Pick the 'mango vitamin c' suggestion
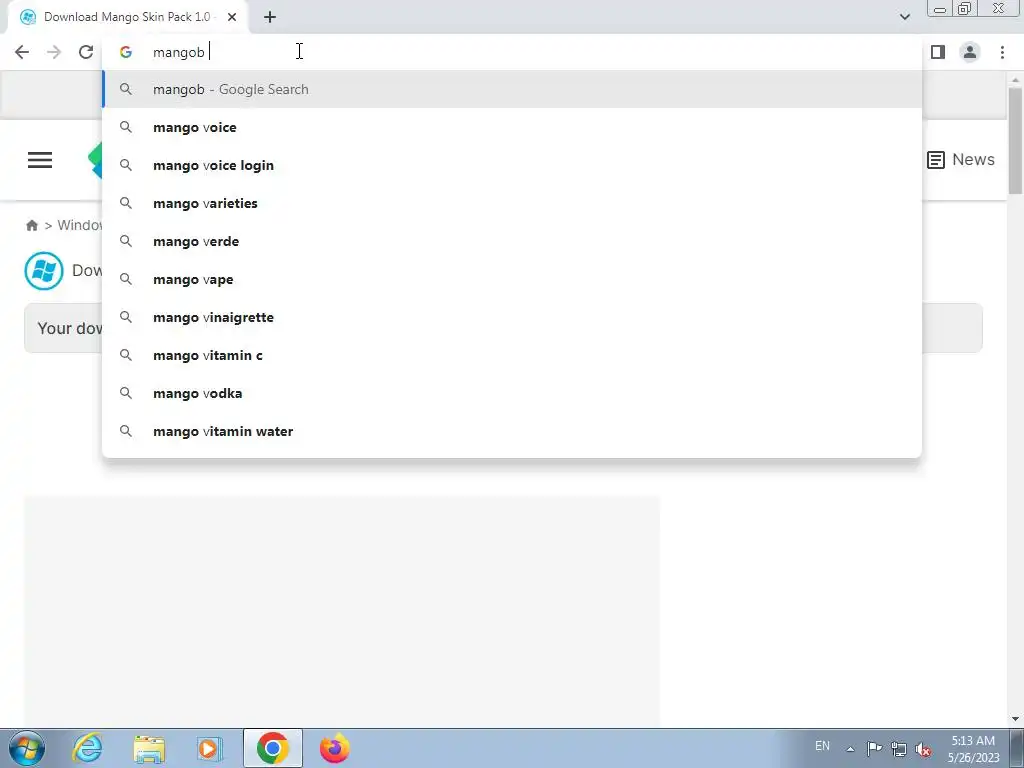This screenshot has width=1024, height=768. [x=512, y=355]
